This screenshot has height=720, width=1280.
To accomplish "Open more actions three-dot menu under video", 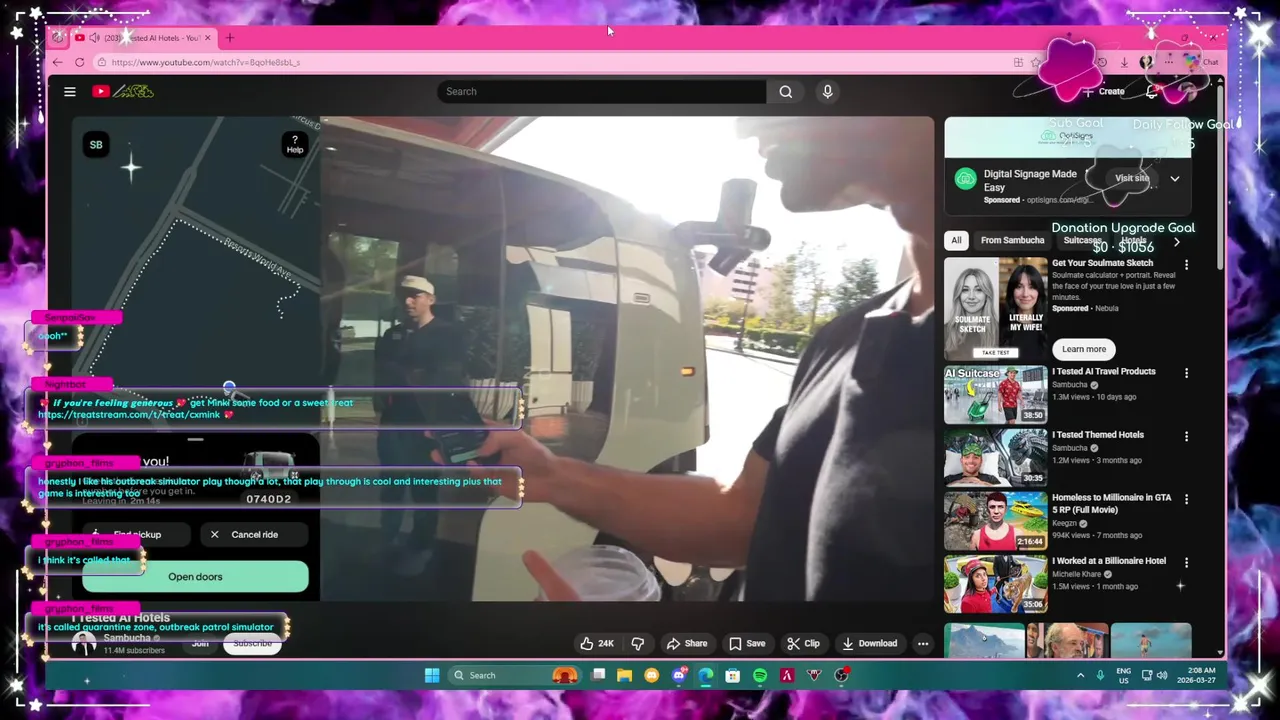I will pyautogui.click(x=923, y=643).
